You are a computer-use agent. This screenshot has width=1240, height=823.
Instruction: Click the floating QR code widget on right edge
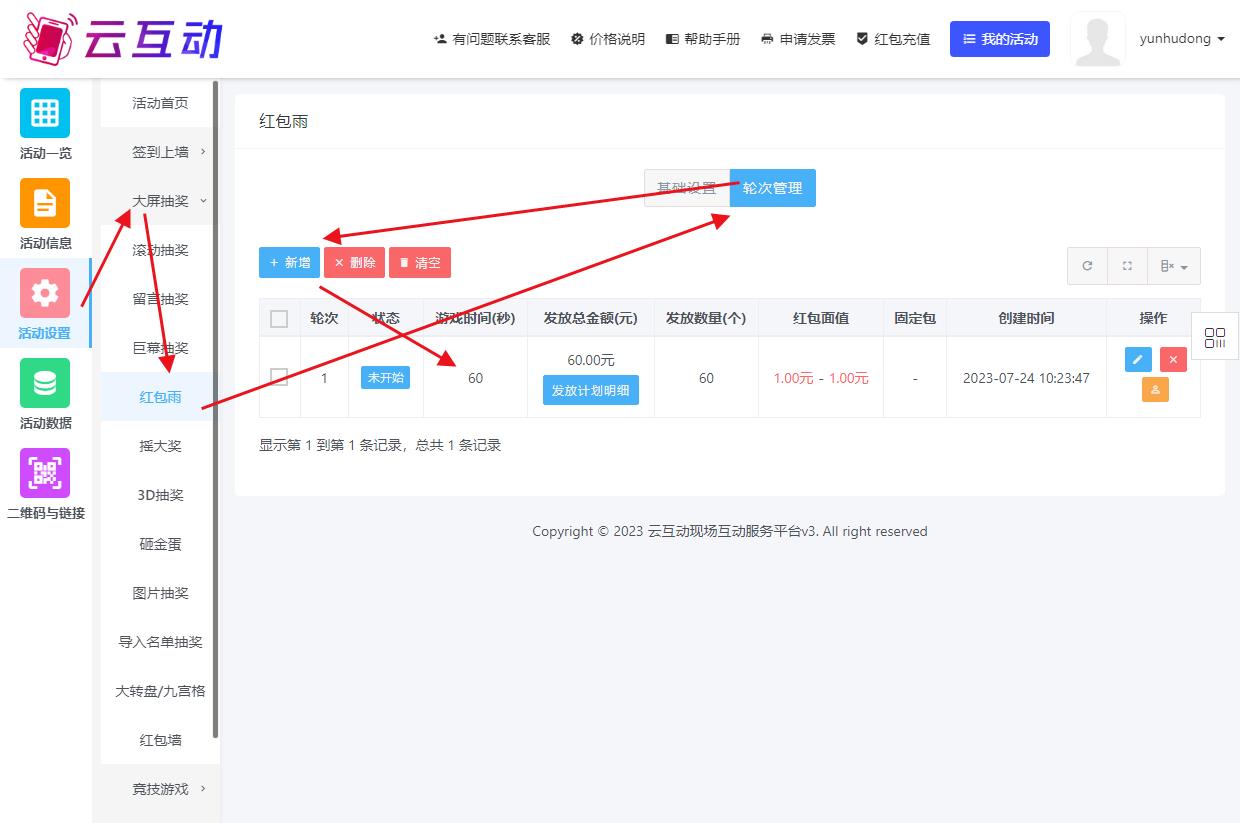[1215, 338]
